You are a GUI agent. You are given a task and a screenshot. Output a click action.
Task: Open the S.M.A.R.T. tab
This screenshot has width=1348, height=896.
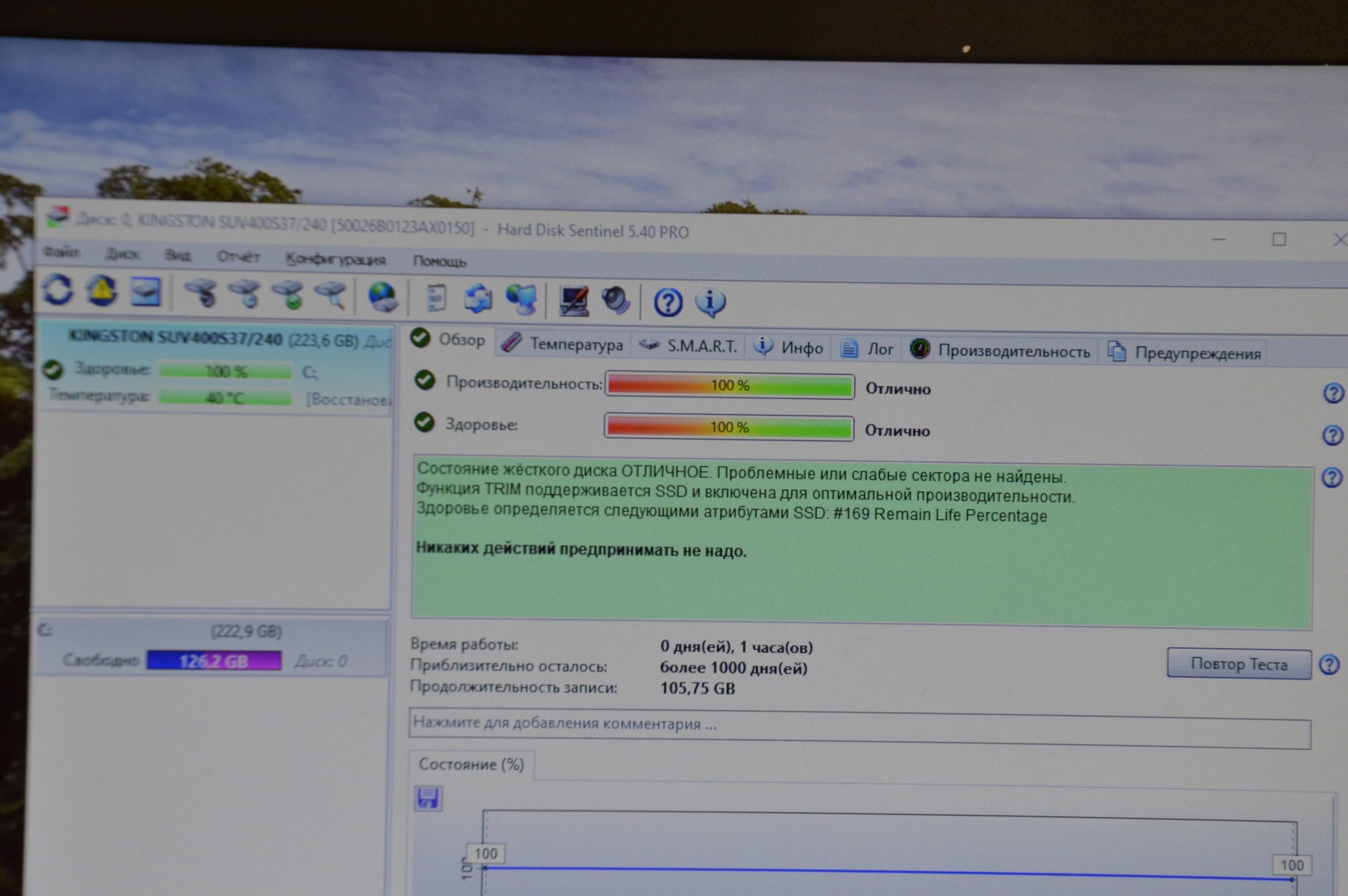click(689, 346)
